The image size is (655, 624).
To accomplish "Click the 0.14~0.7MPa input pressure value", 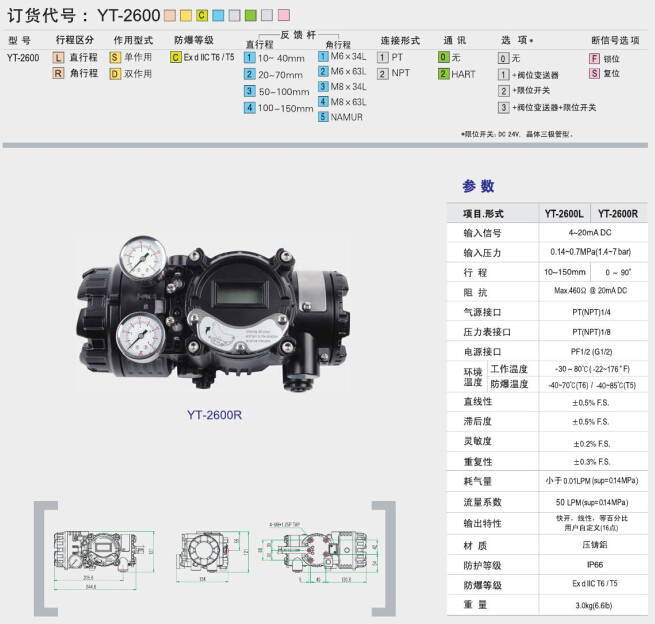I will pos(591,252).
